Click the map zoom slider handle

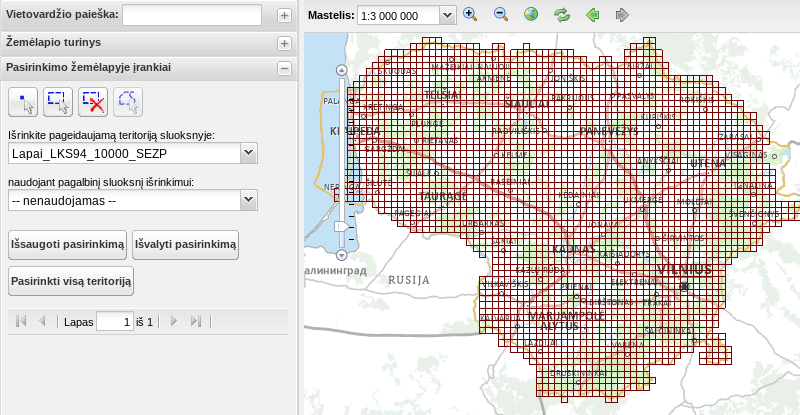[x=341, y=226]
